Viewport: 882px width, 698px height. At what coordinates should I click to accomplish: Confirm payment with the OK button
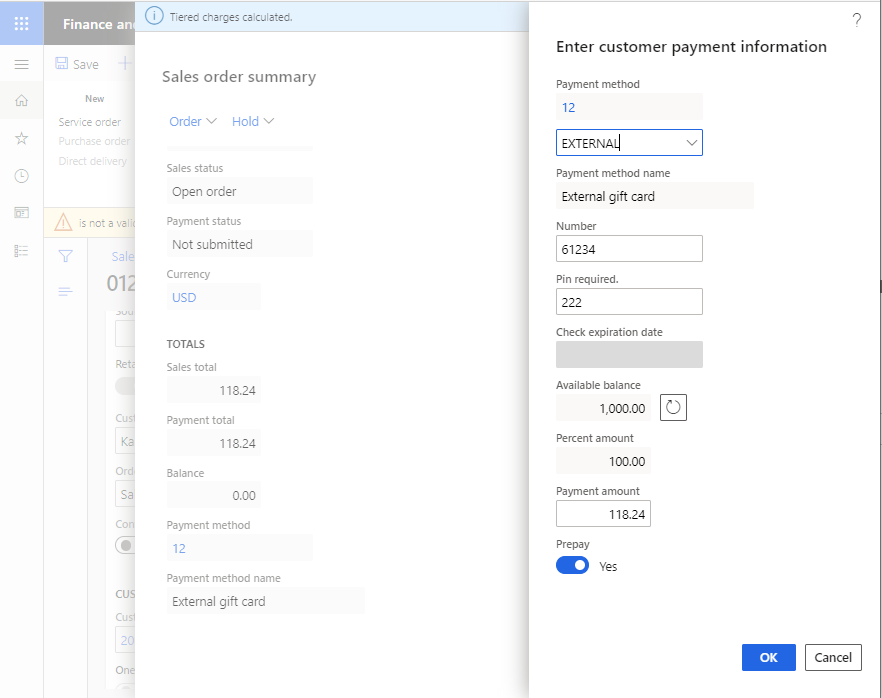pyautogui.click(x=768, y=657)
